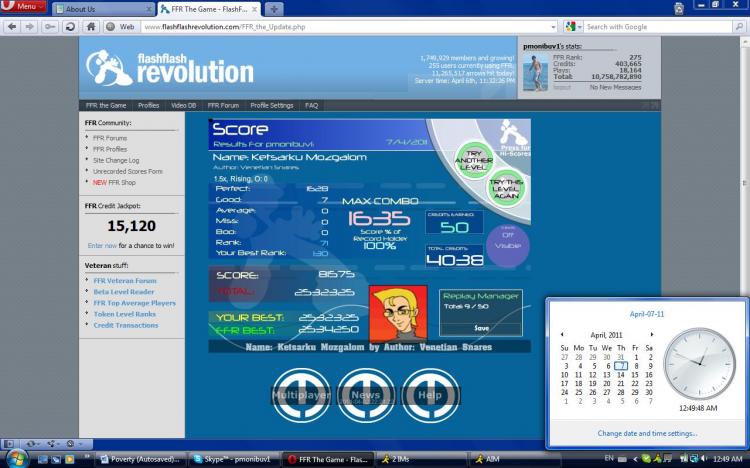The height and width of the screenshot is (468, 750).
Task: Open the Google search engine selector
Action: pos(573,27)
